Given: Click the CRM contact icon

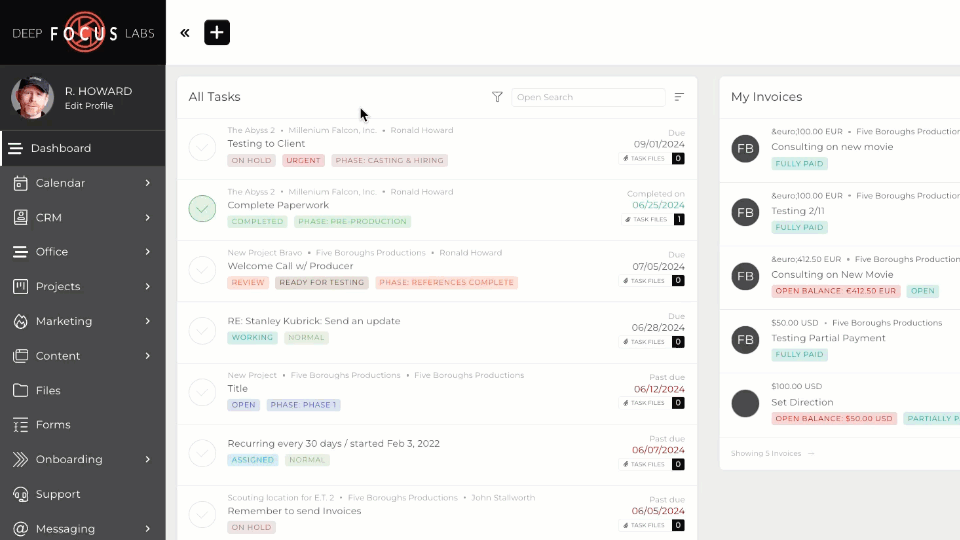Looking at the screenshot, I should (x=20, y=217).
